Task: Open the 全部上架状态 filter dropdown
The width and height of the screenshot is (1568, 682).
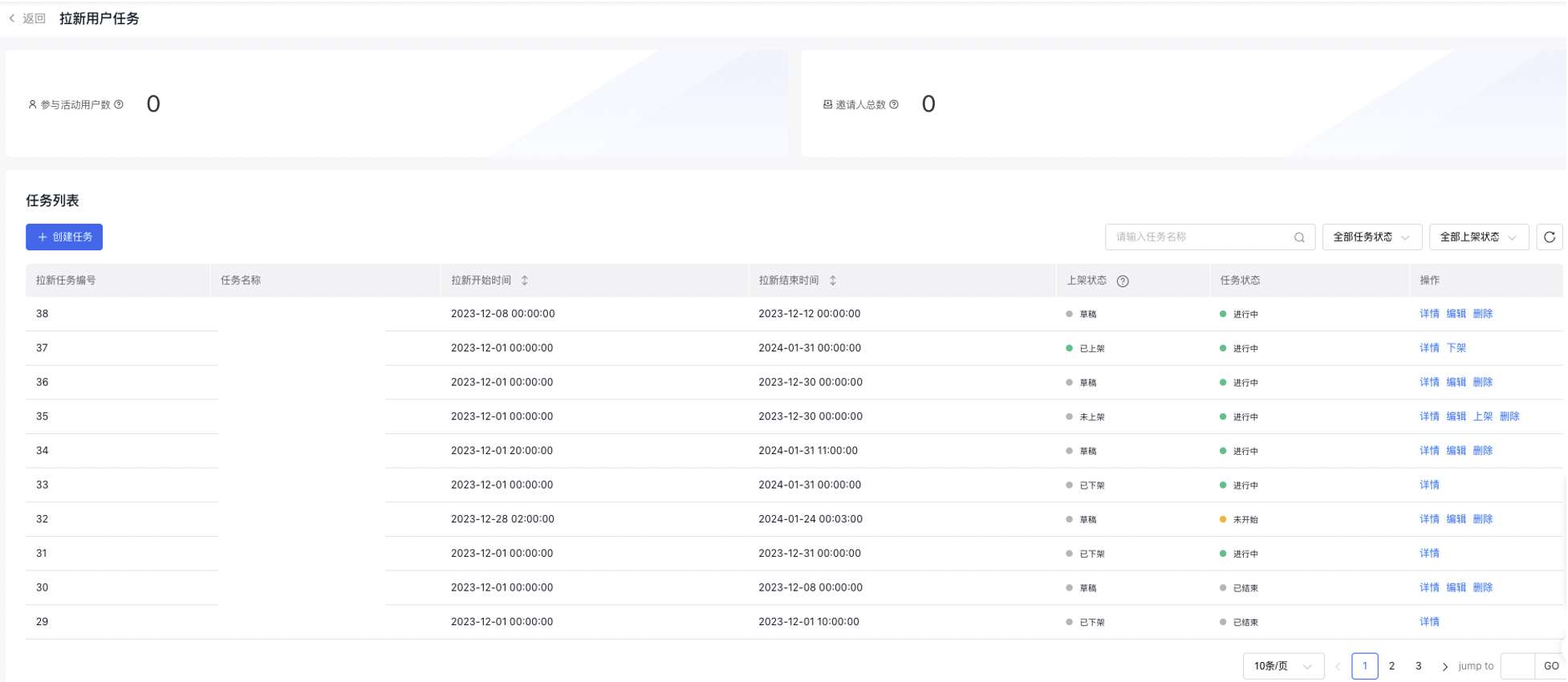Action: [x=1478, y=237]
